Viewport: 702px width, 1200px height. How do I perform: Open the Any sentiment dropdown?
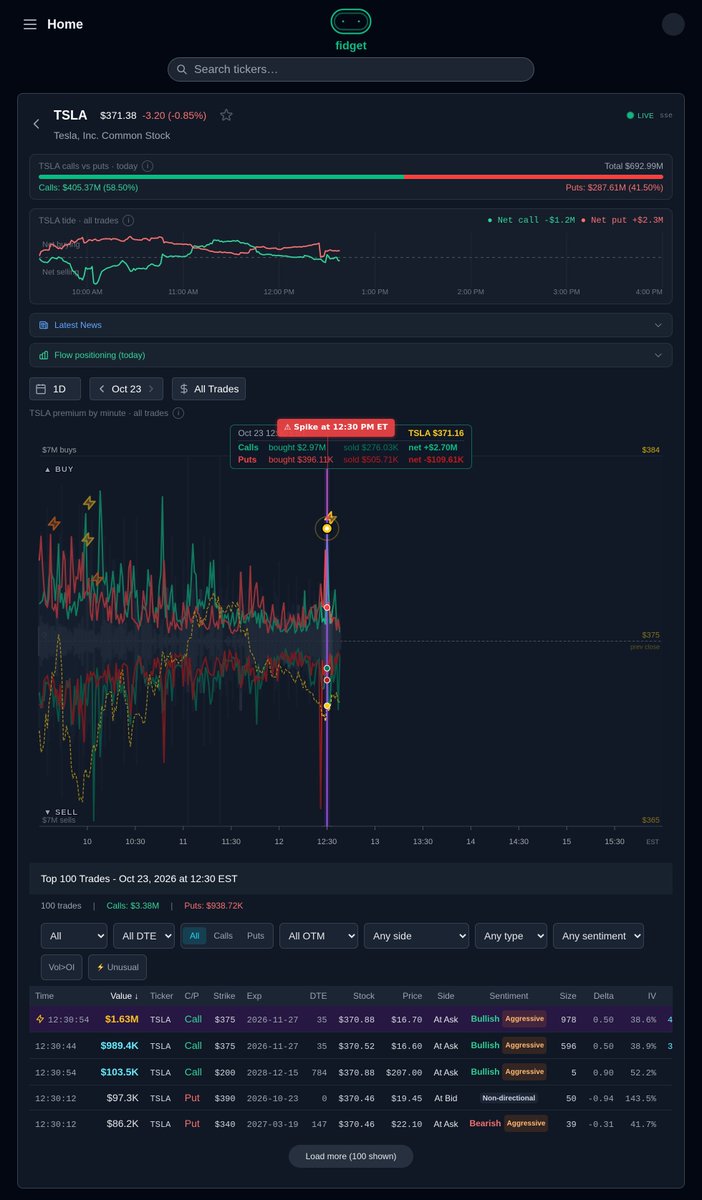(x=598, y=936)
